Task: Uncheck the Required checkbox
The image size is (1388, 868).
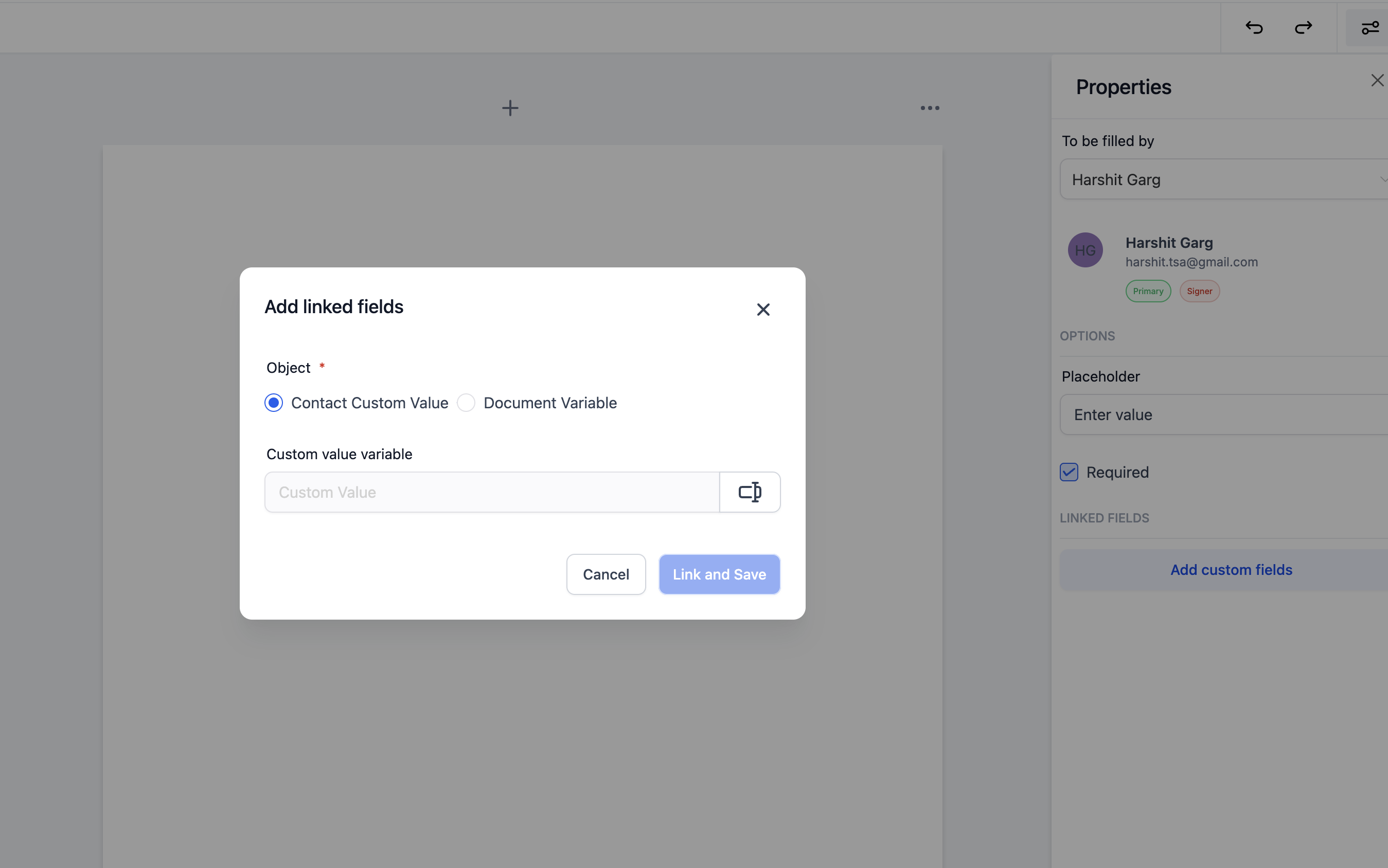Action: click(x=1069, y=473)
